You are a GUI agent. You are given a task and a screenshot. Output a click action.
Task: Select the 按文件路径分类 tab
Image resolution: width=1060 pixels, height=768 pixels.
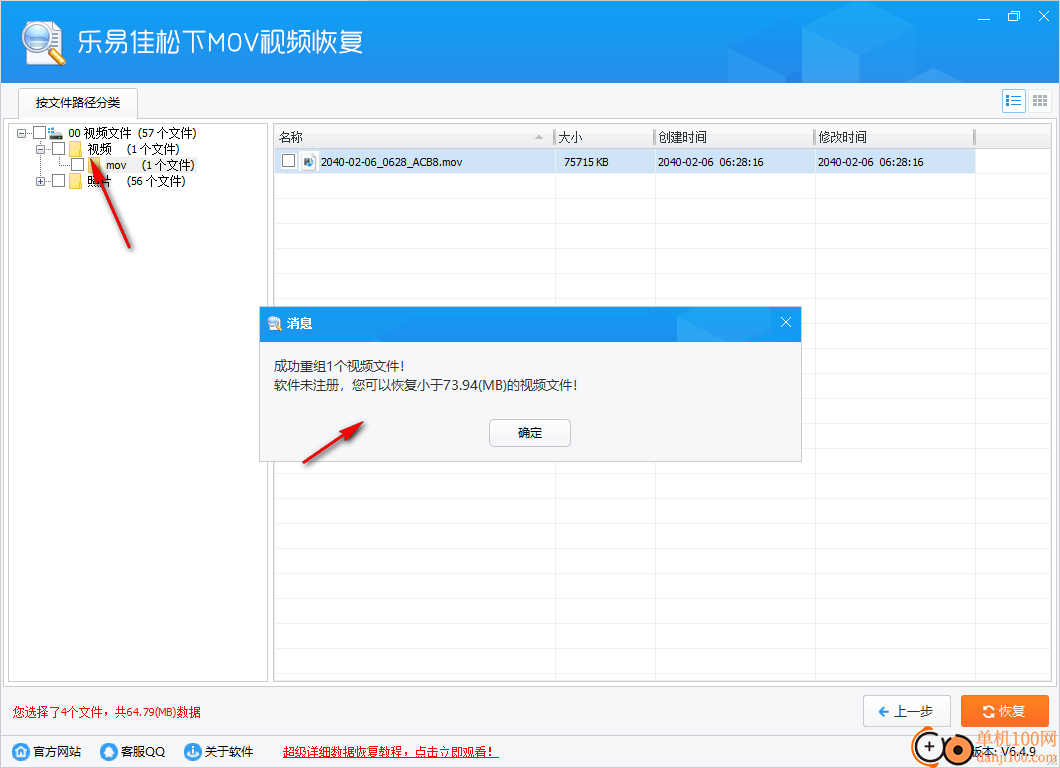78,103
